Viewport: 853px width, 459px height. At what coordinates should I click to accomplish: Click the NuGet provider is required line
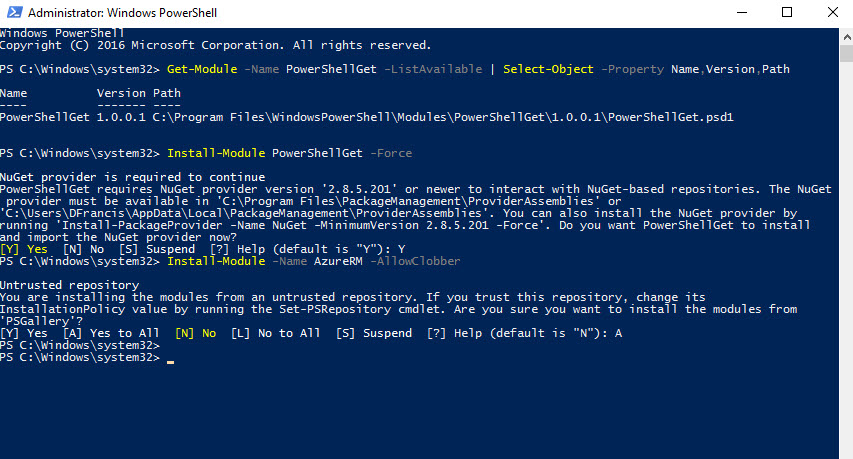[133, 177]
